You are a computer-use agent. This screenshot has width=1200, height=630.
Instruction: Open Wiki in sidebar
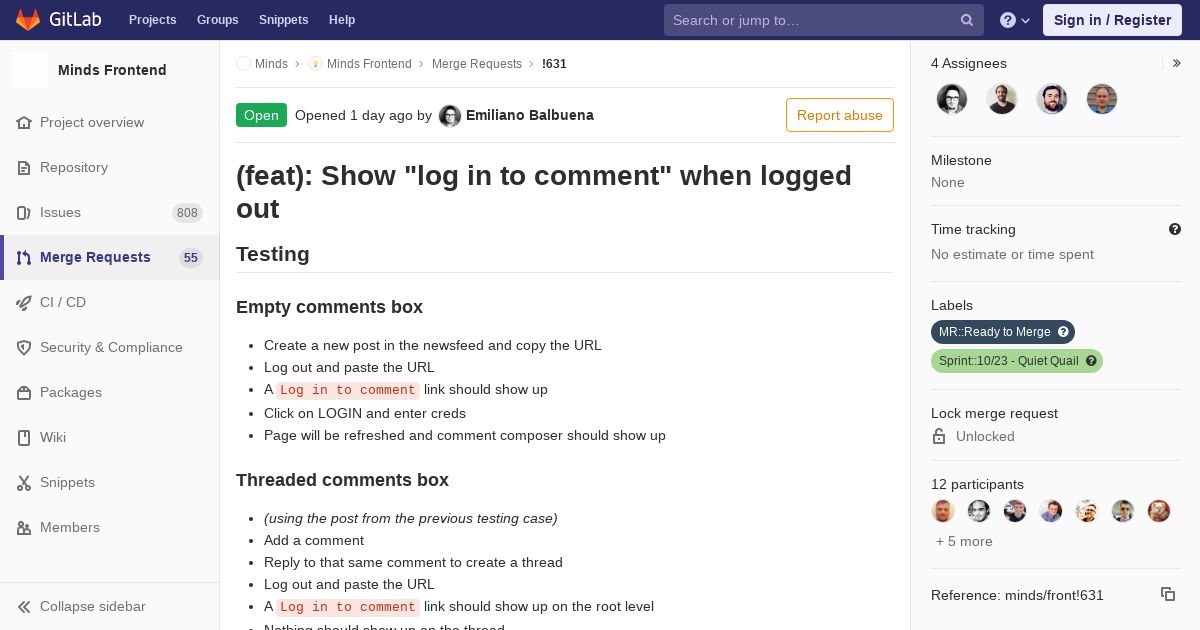click(110, 437)
